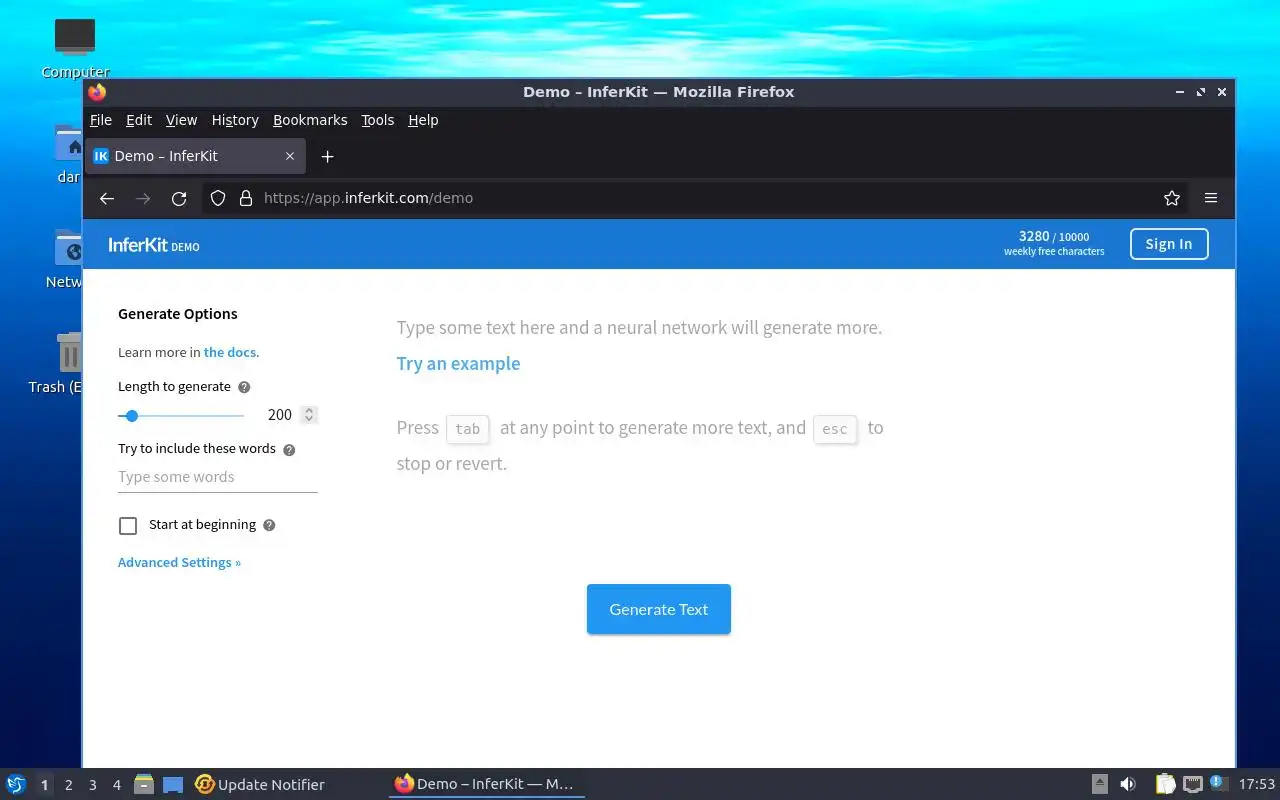Expand Advanced Settings
The height and width of the screenshot is (800, 1280).
179,563
